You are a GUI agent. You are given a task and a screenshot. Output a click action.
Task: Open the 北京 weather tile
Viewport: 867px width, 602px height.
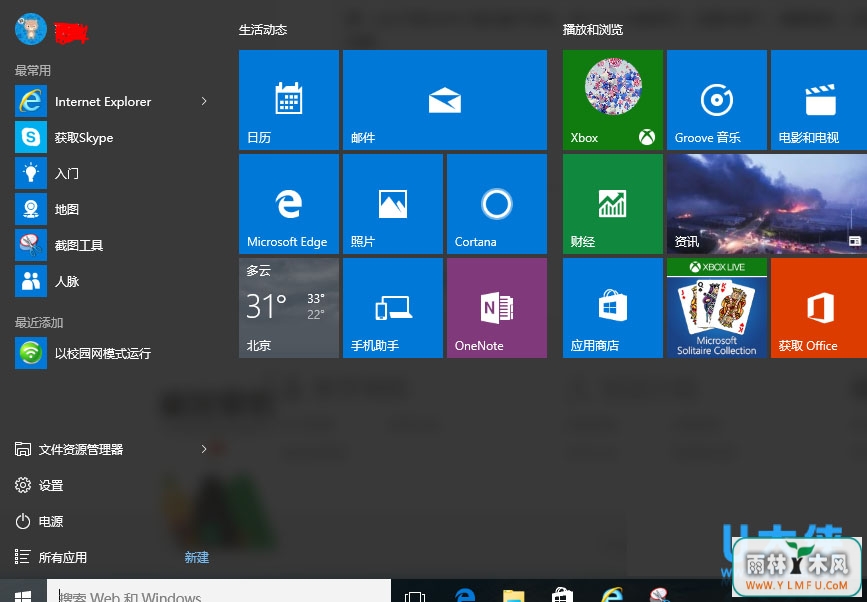coord(289,308)
